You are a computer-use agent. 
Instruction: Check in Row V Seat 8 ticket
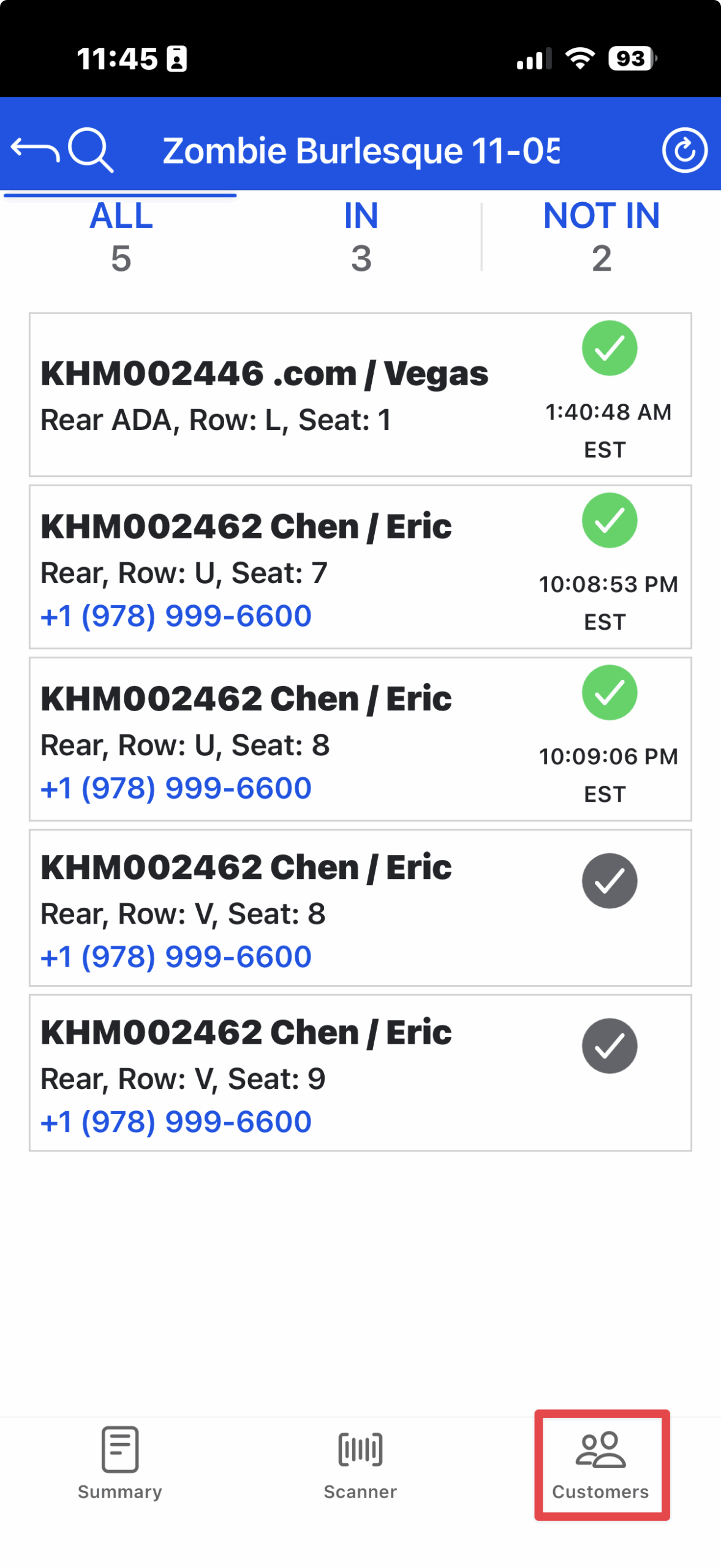tap(609, 880)
